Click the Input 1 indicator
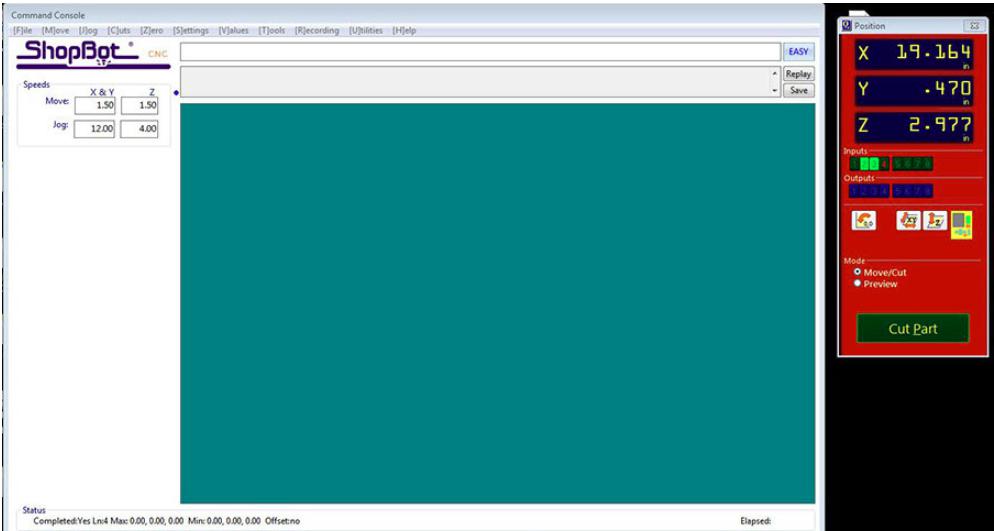The height and width of the screenshot is (531, 994). tap(854, 164)
